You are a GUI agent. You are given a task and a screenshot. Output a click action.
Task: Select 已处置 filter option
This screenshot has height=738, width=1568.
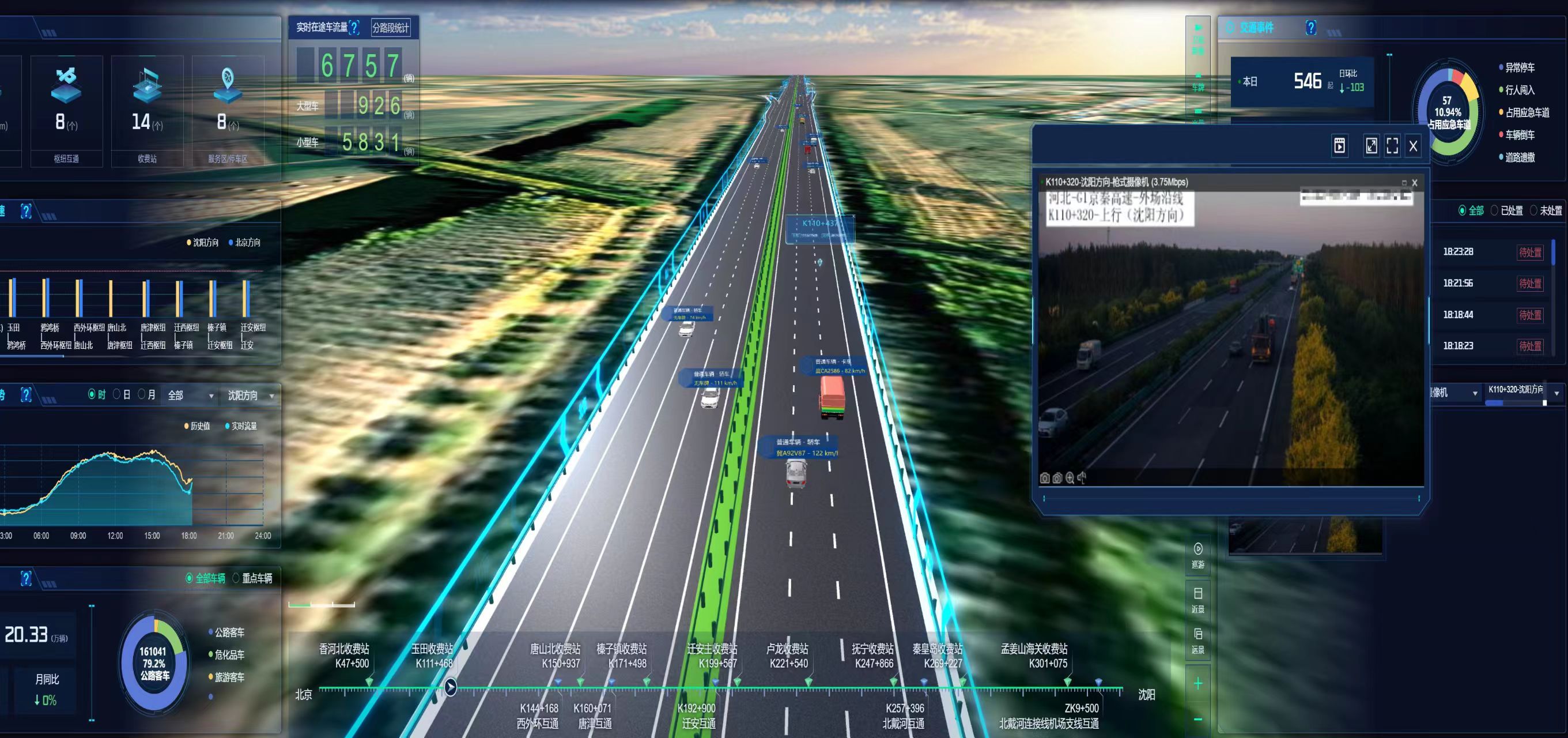(1494, 210)
